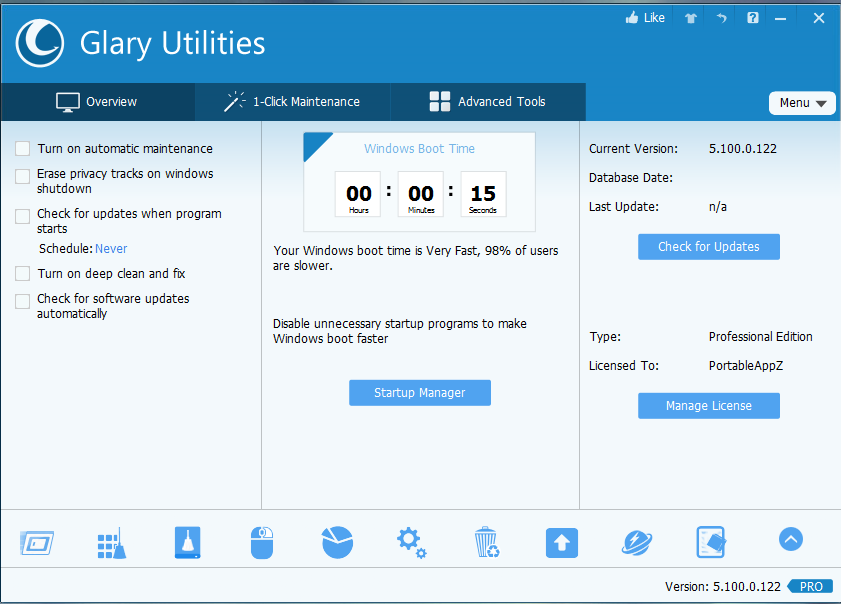This screenshot has width=841, height=604.
Task: Click the Glary Utilities crescent logo
Action: (40, 43)
